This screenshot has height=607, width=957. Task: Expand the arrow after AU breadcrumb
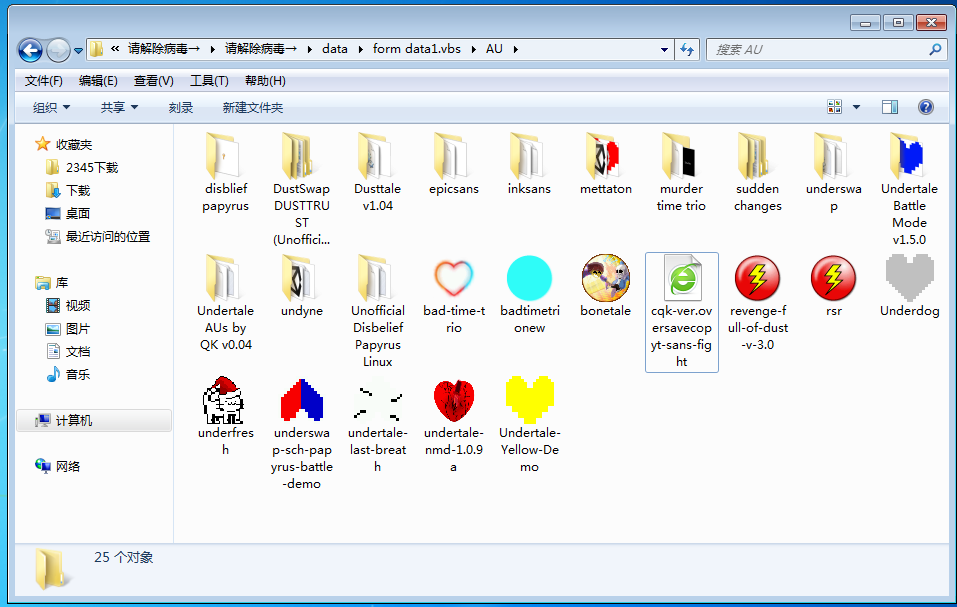coord(516,49)
